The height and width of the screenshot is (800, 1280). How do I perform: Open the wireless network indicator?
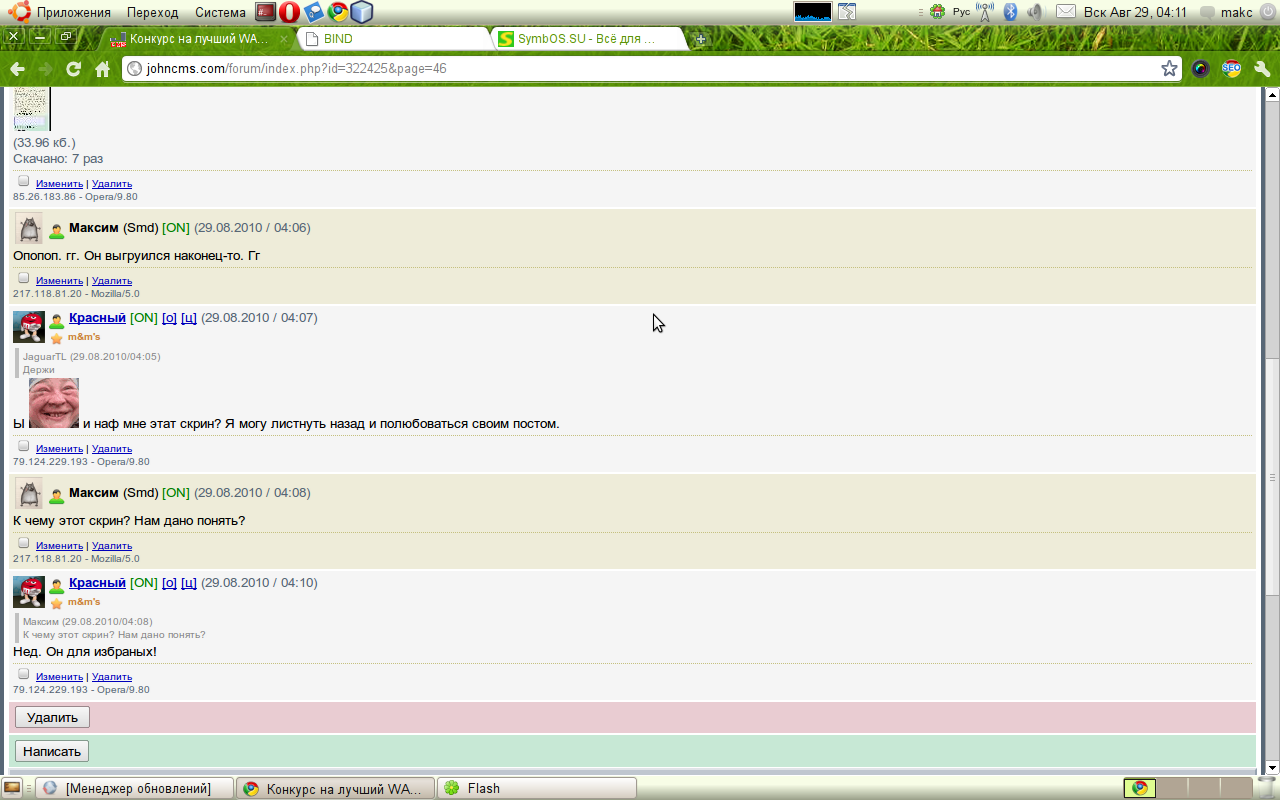985,12
